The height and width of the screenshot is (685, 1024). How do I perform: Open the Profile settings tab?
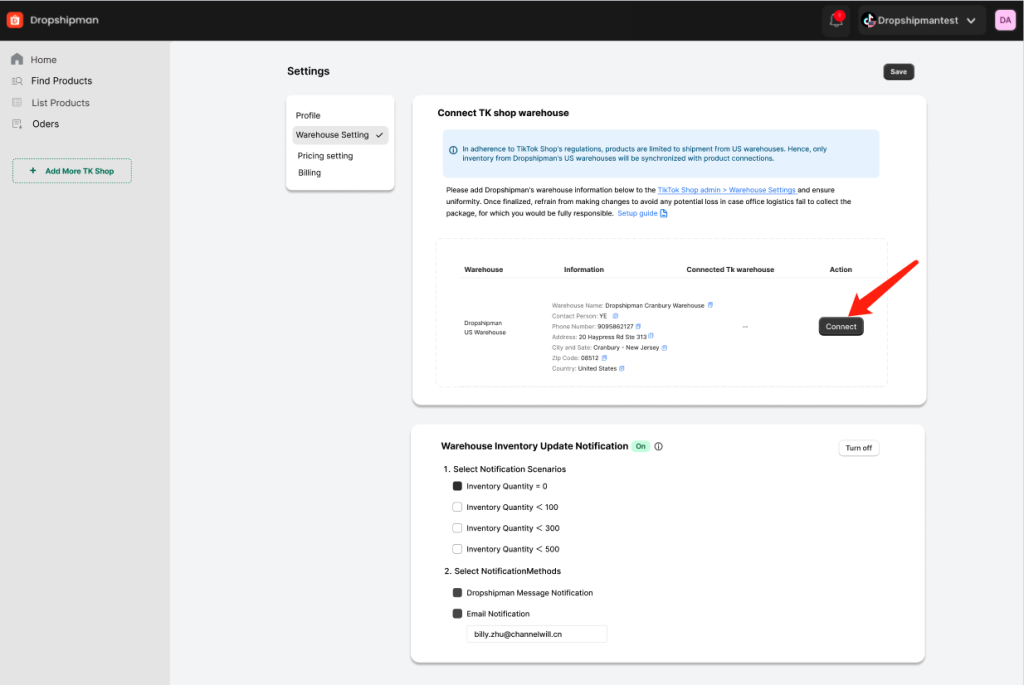pos(308,116)
